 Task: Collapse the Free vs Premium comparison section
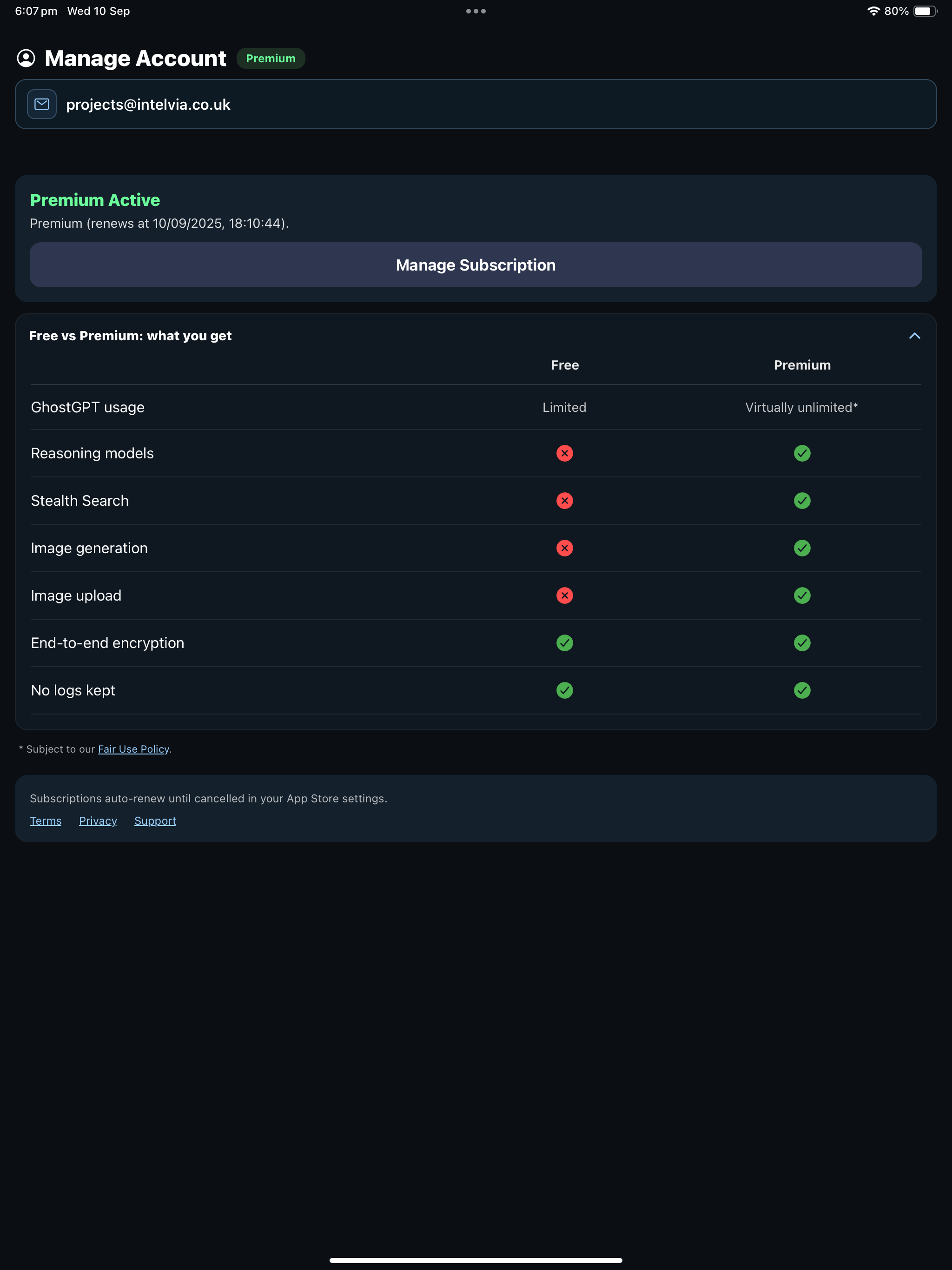click(x=915, y=336)
